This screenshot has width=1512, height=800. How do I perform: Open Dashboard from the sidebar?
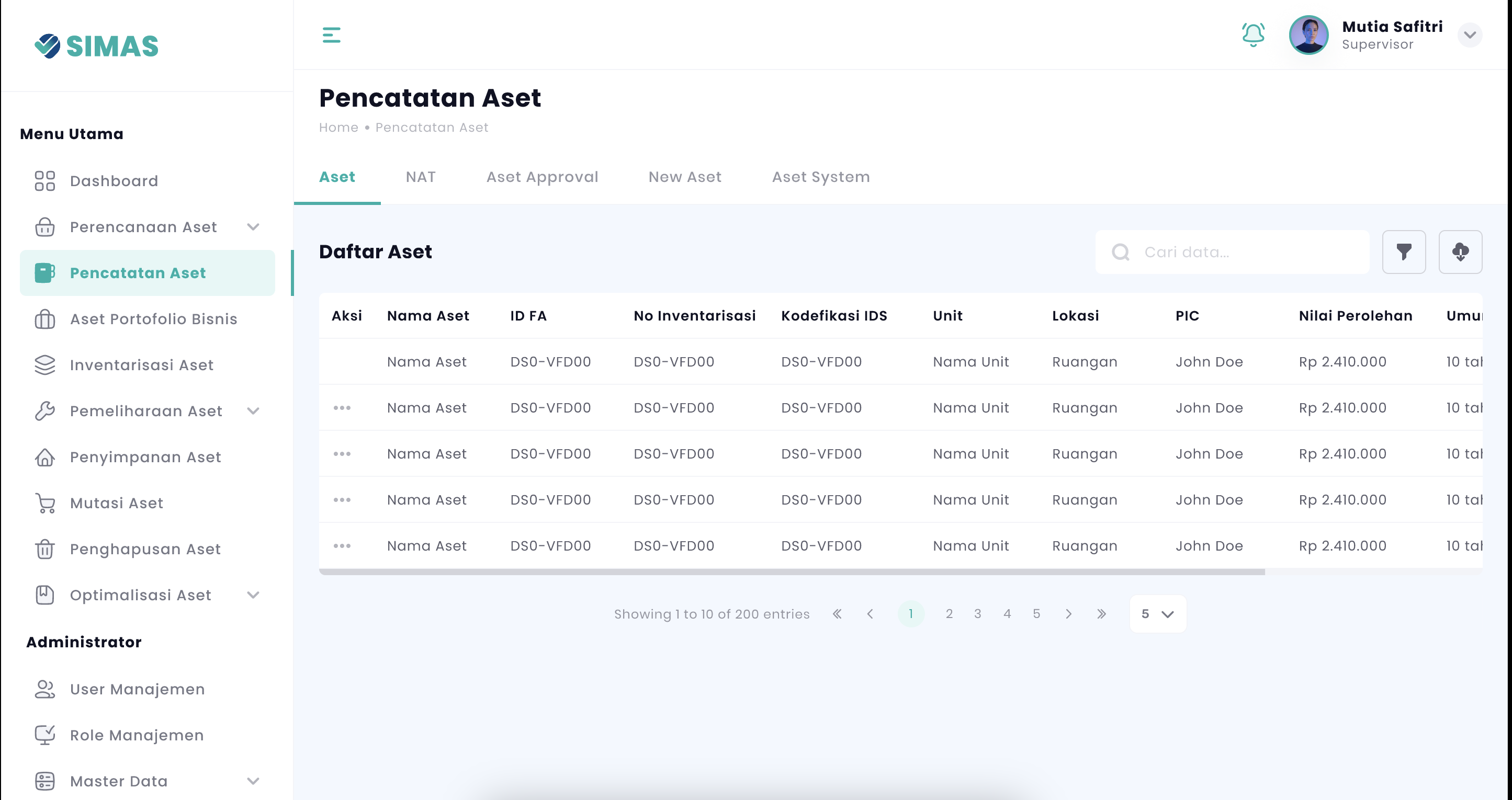pyautogui.click(x=114, y=180)
